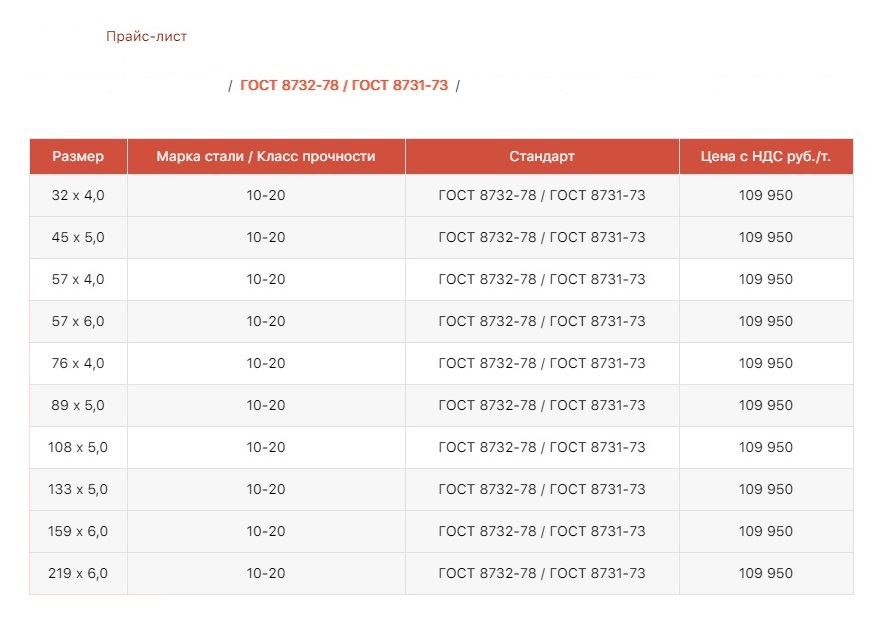Screen dimensions: 884x625
Task: Click steel grade 10-20 in the 89 x 5,0 row
Action: [x=266, y=406]
